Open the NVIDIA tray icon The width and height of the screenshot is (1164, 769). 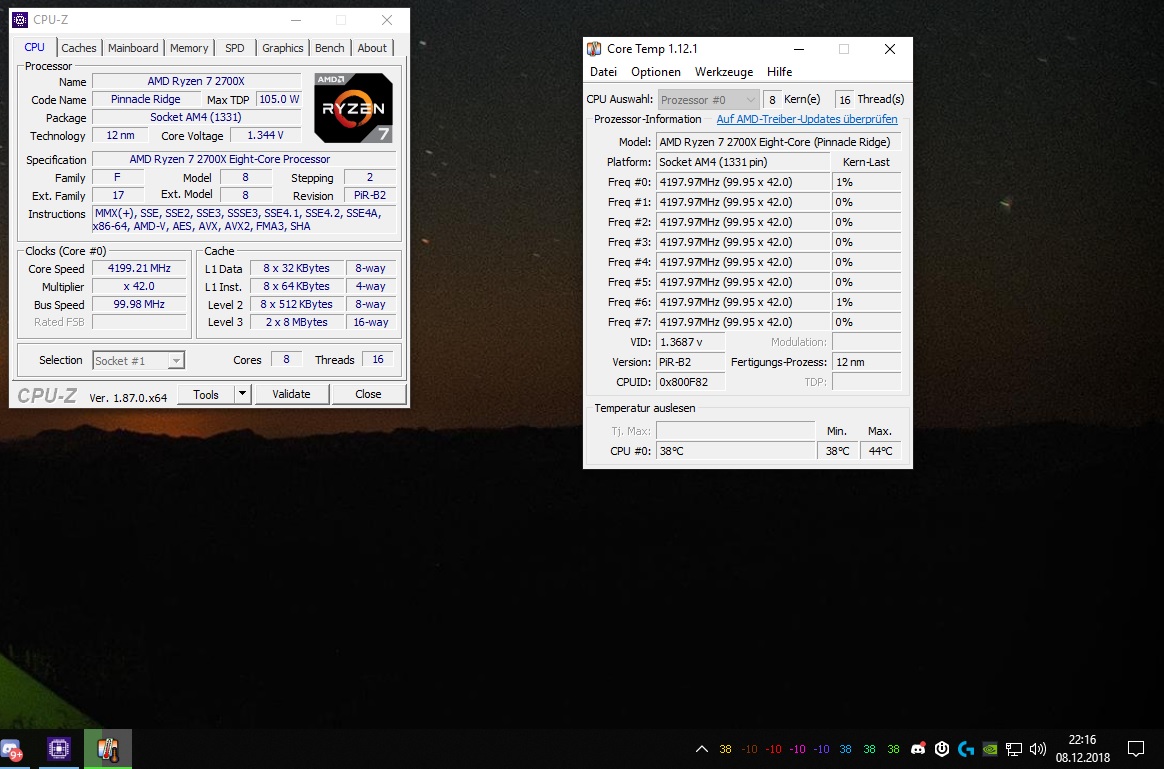click(x=990, y=749)
